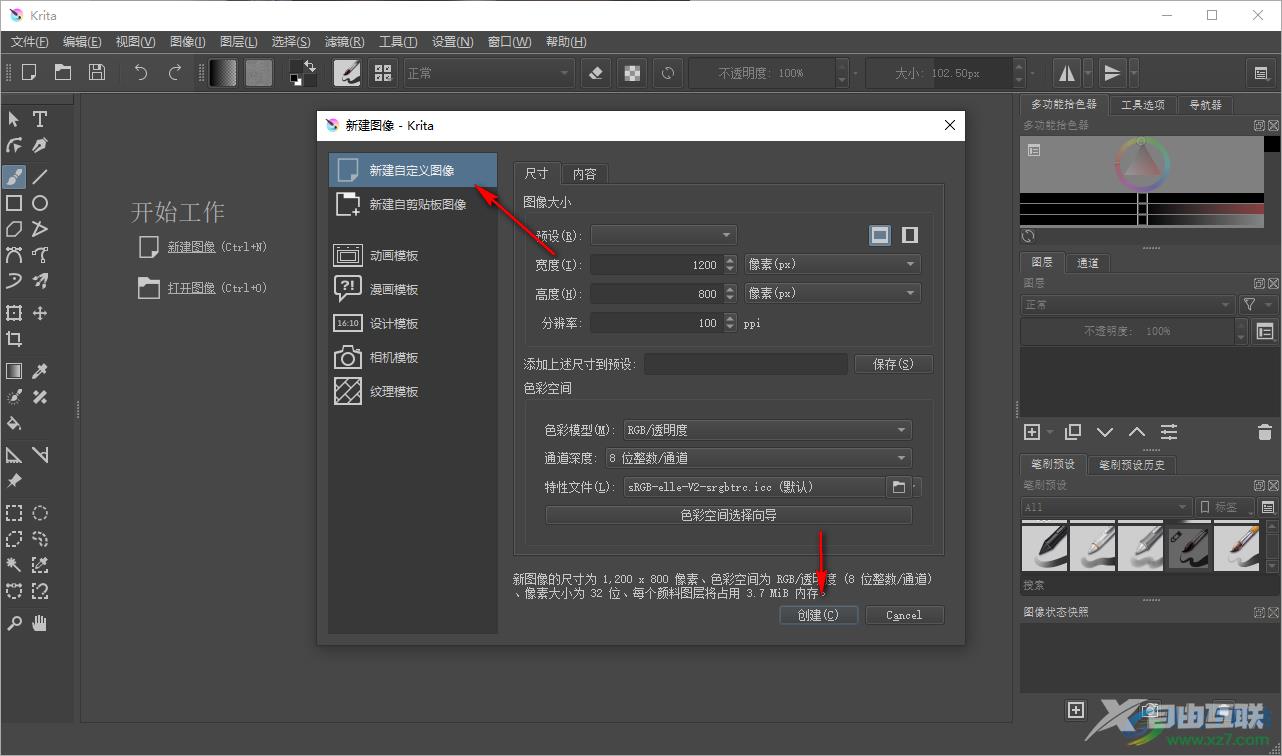Click the delete layer trash icon
Screen dimensions: 1282x756
pyautogui.click(x=1264, y=432)
